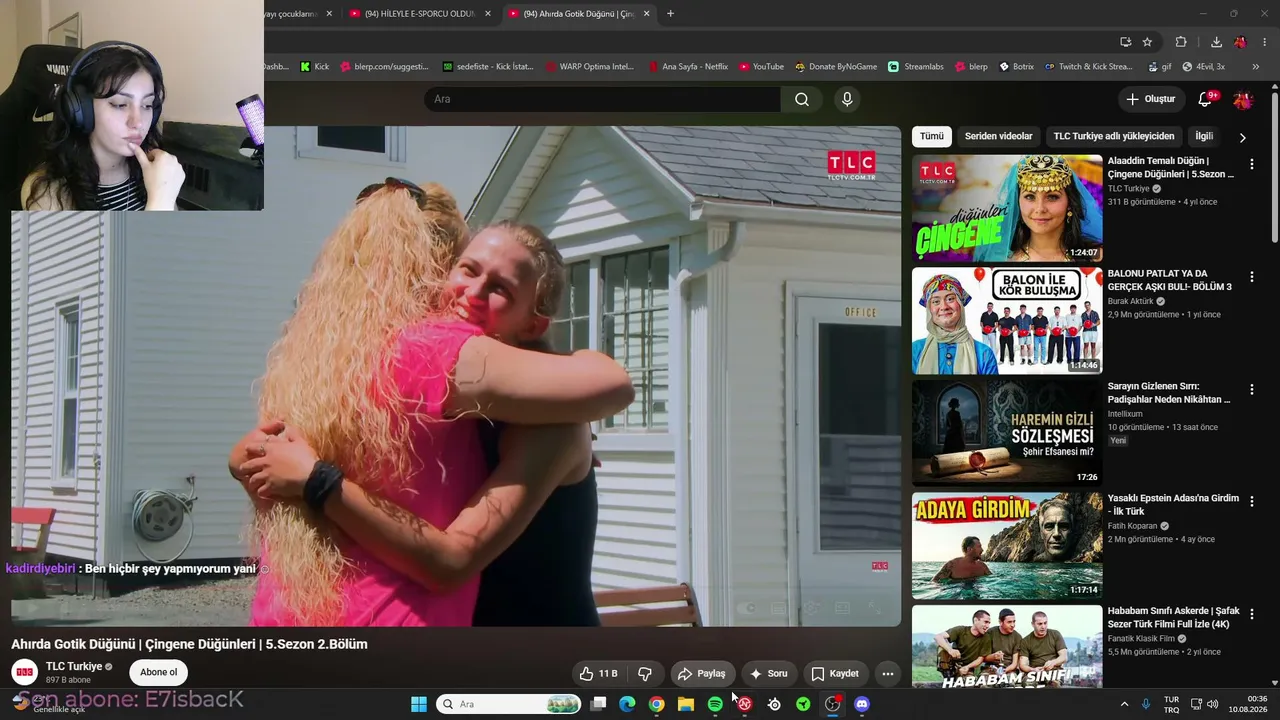The height and width of the screenshot is (720, 1280).
Task: Open more actions ellipsis under the video
Action: click(x=887, y=674)
